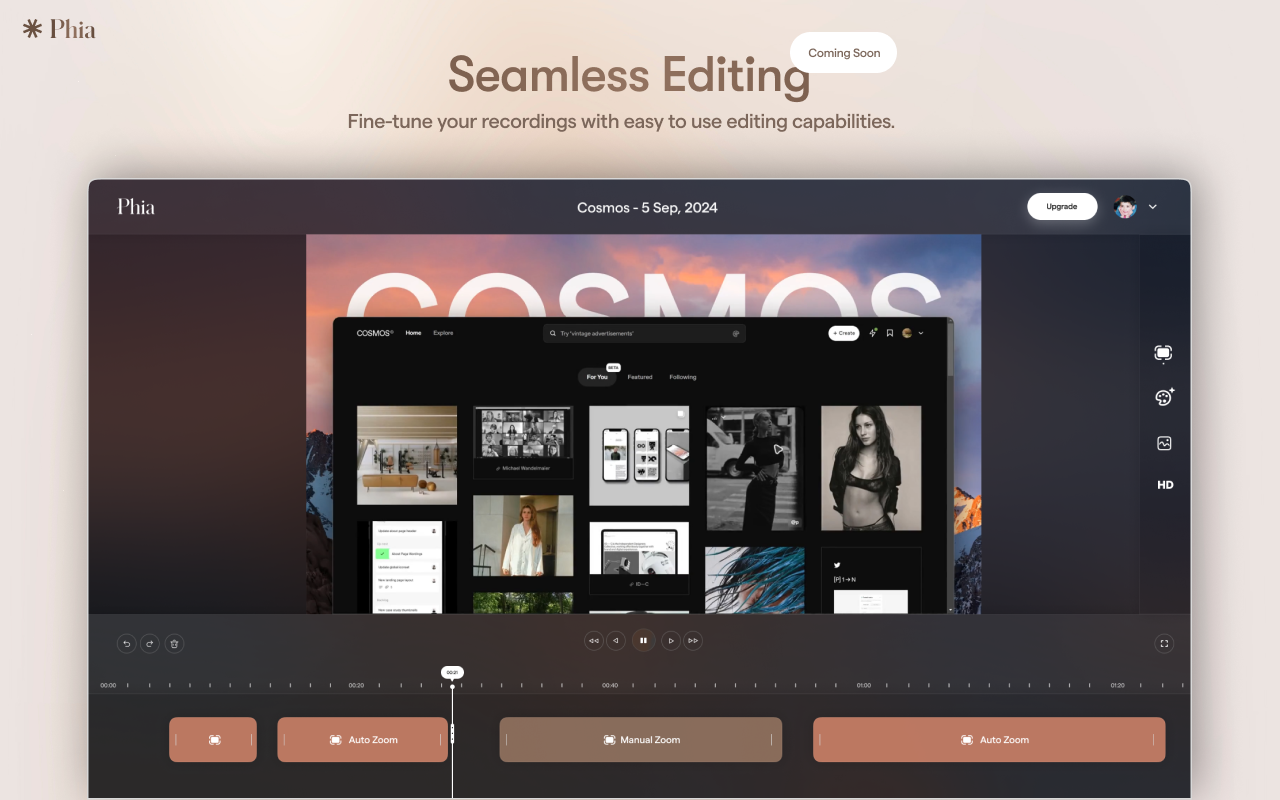
Task: Select the Manual Zoom clip
Action: point(641,740)
